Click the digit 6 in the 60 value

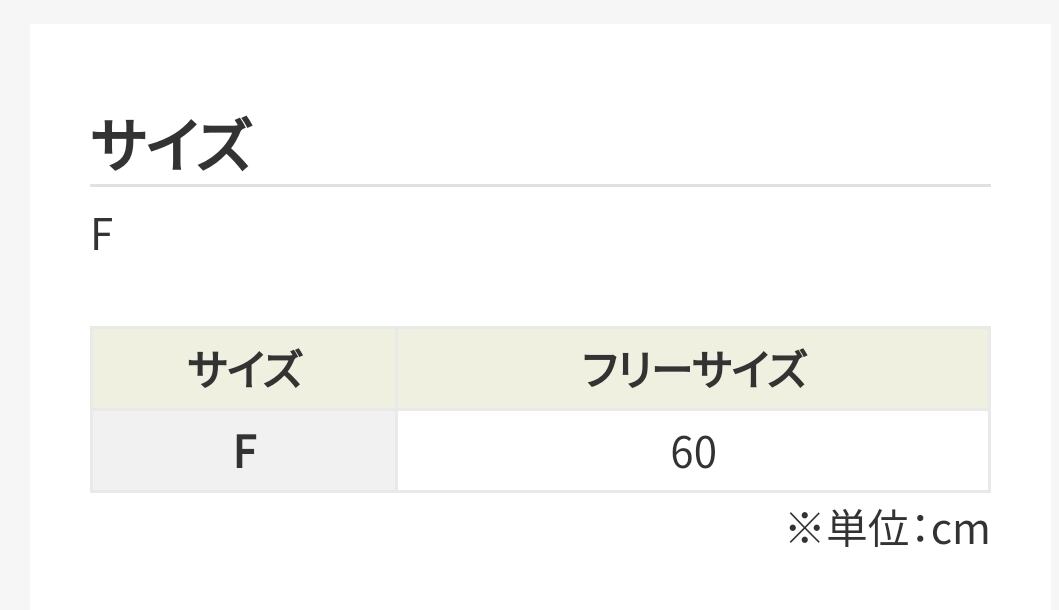click(x=682, y=452)
